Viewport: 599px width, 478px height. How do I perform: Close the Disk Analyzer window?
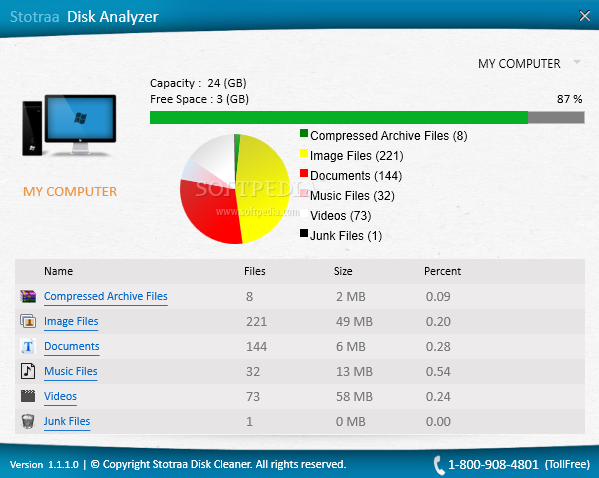click(x=584, y=16)
